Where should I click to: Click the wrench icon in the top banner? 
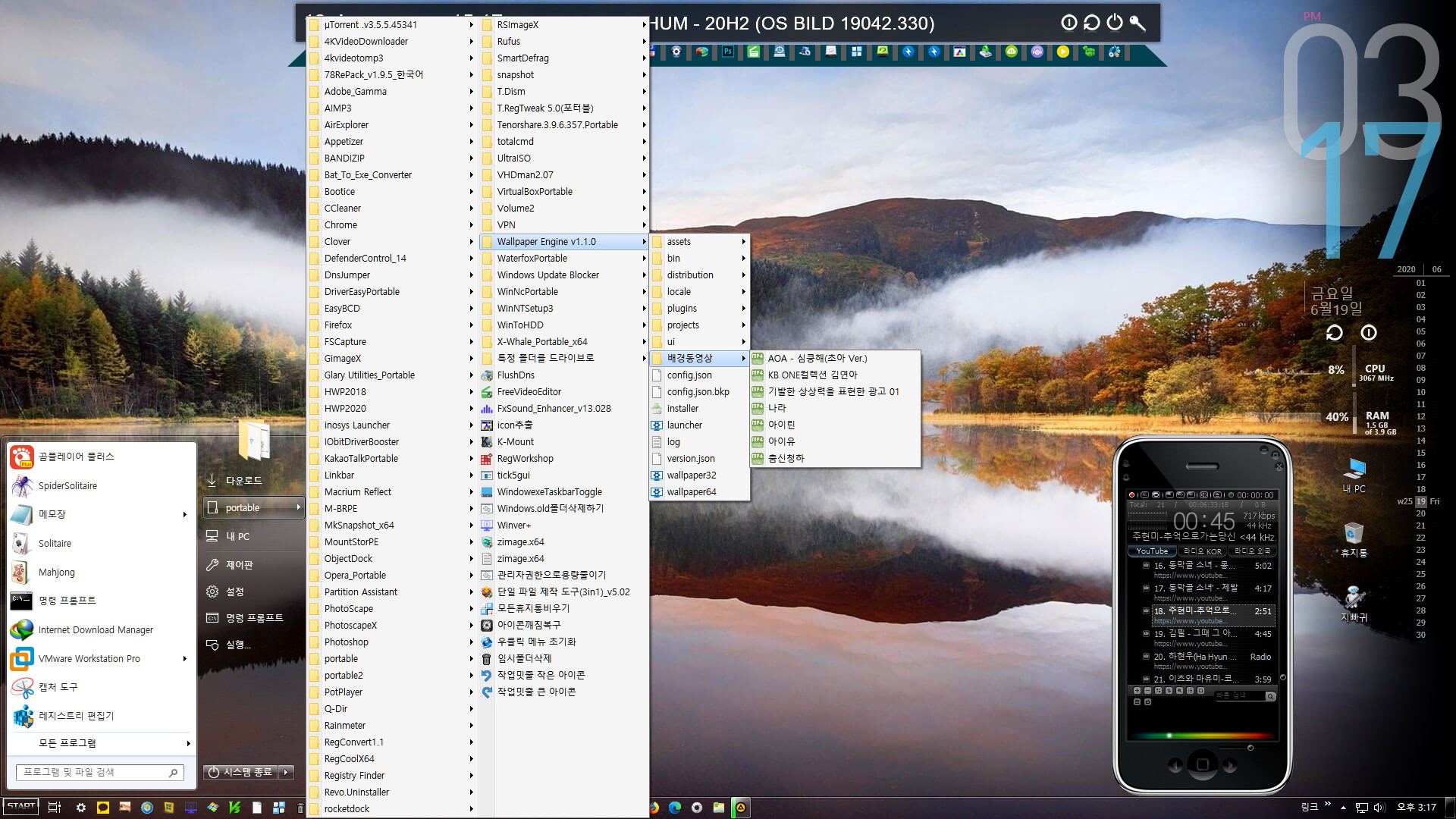(x=1137, y=23)
